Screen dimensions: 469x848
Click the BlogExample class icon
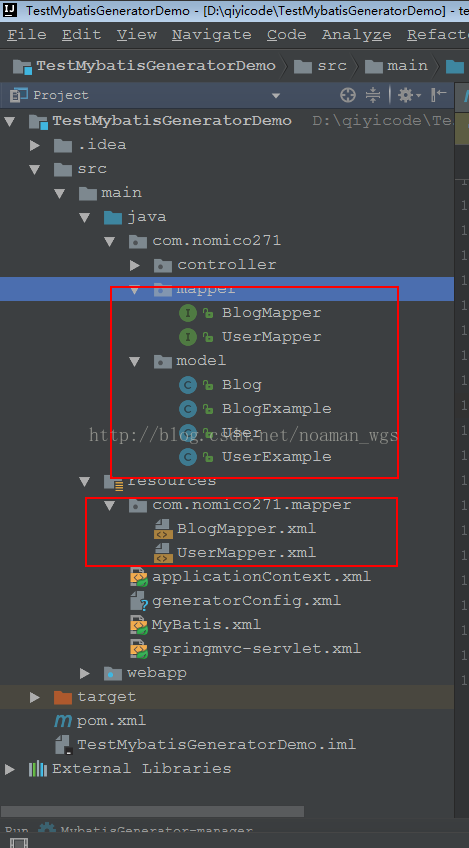(x=188, y=409)
